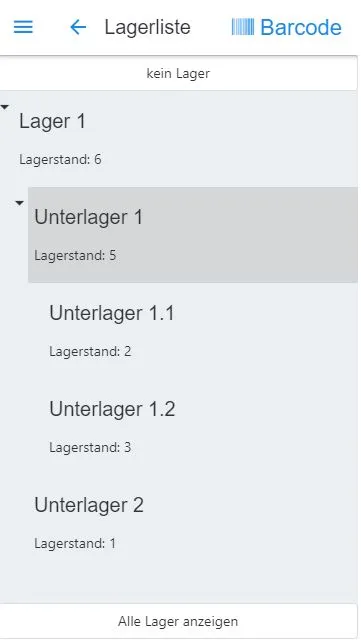Click Lagerstand: 6 under Lager 1
Screen dimensions: 361x642
pyautogui.click(x=60, y=159)
